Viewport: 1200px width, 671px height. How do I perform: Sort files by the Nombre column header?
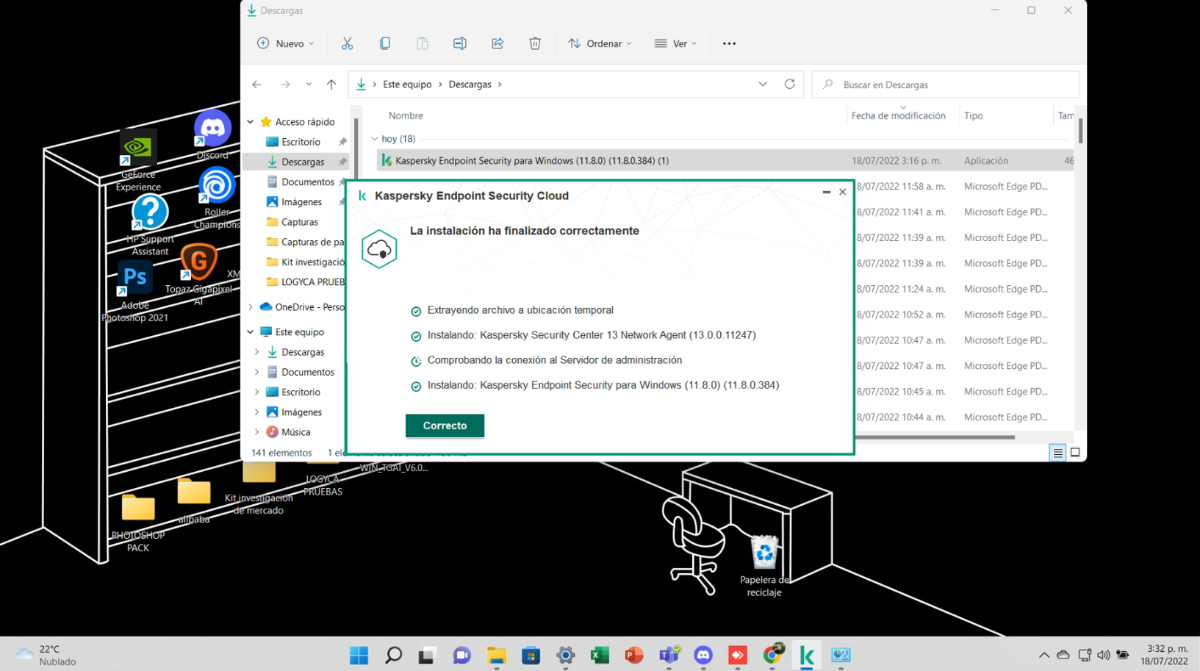click(406, 116)
